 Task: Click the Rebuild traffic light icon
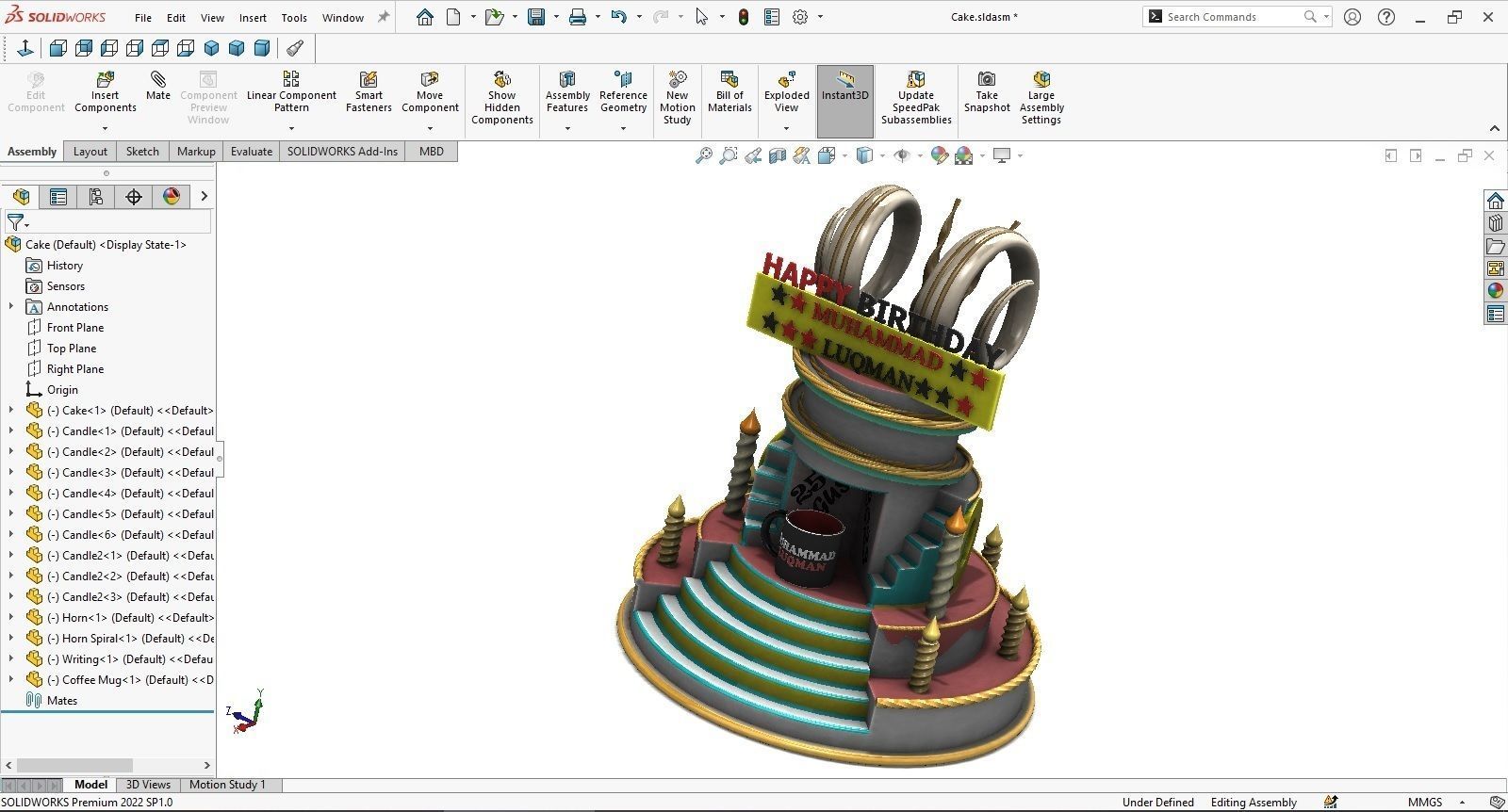(744, 17)
